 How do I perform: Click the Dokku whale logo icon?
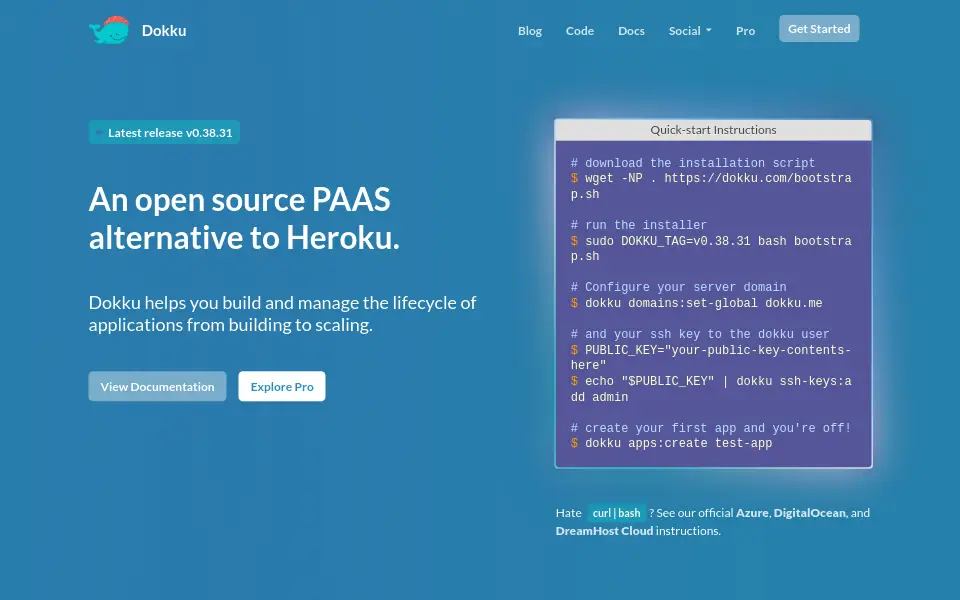110,30
